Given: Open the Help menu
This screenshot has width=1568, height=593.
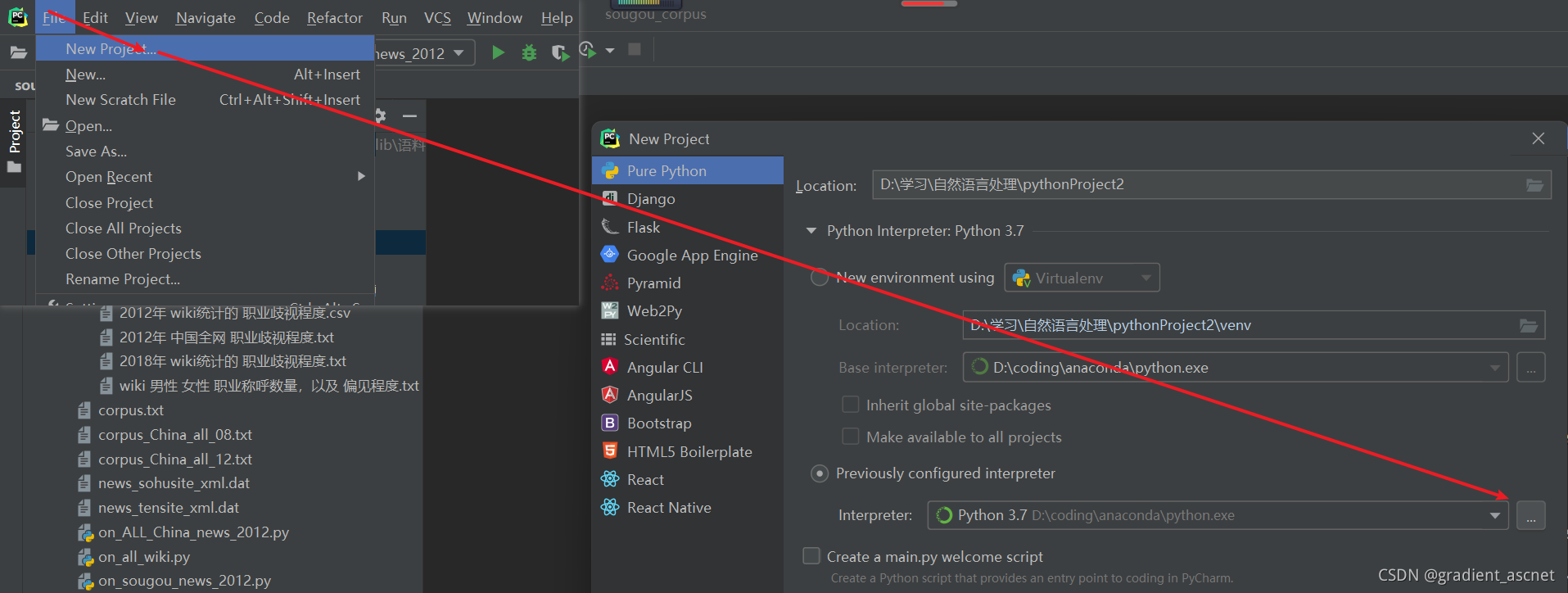Looking at the screenshot, I should point(557,17).
